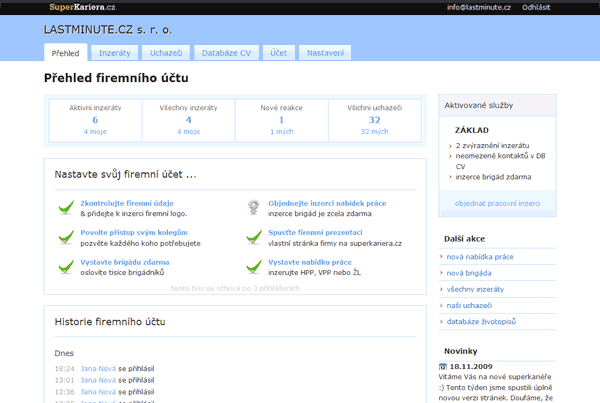Click Jana Nová in the 12:36 entry
The width and height of the screenshot is (600, 403).
click(98, 392)
